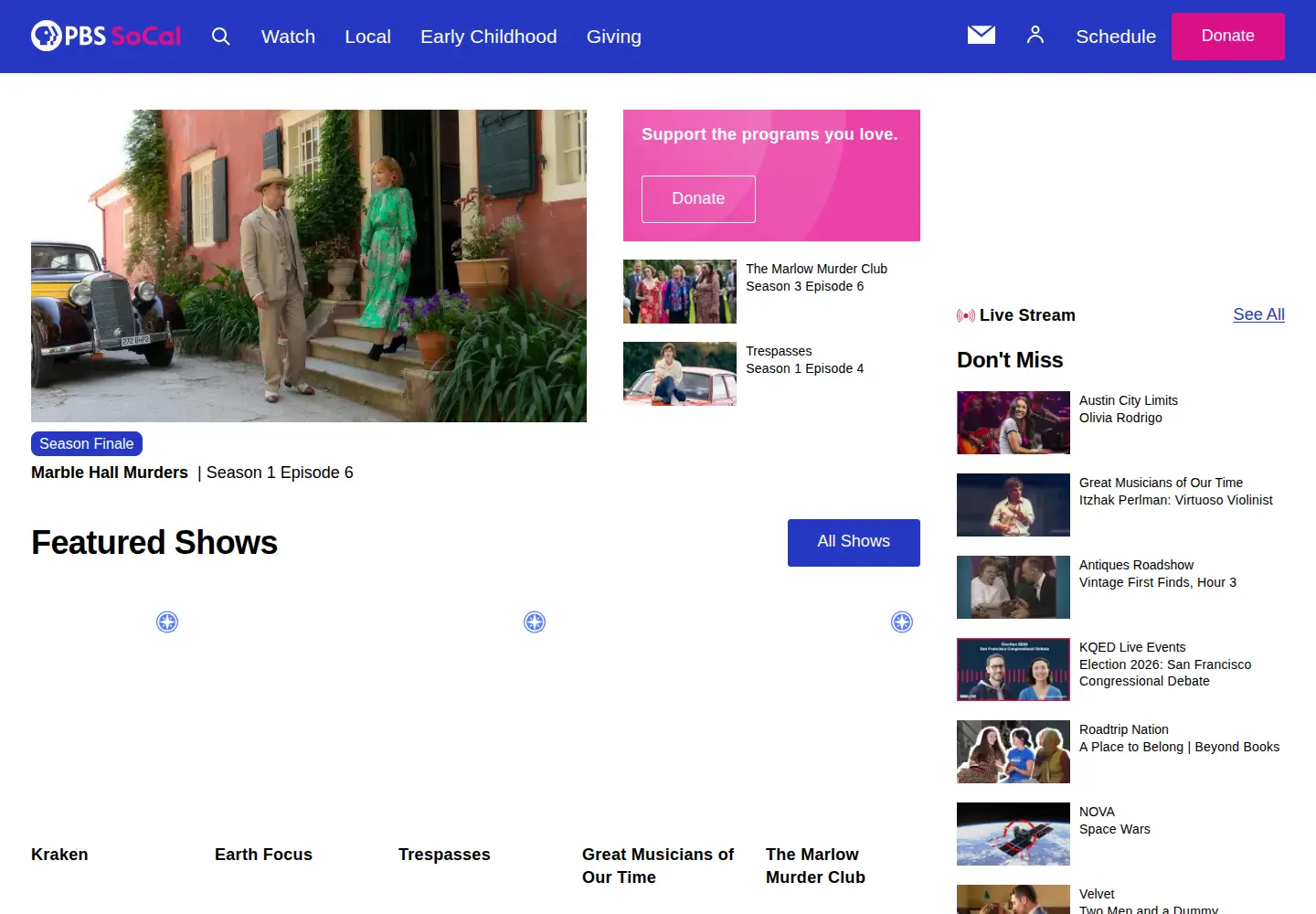Open the Antiques Roadshow thumbnail
The width and height of the screenshot is (1316, 914).
coord(1014,588)
